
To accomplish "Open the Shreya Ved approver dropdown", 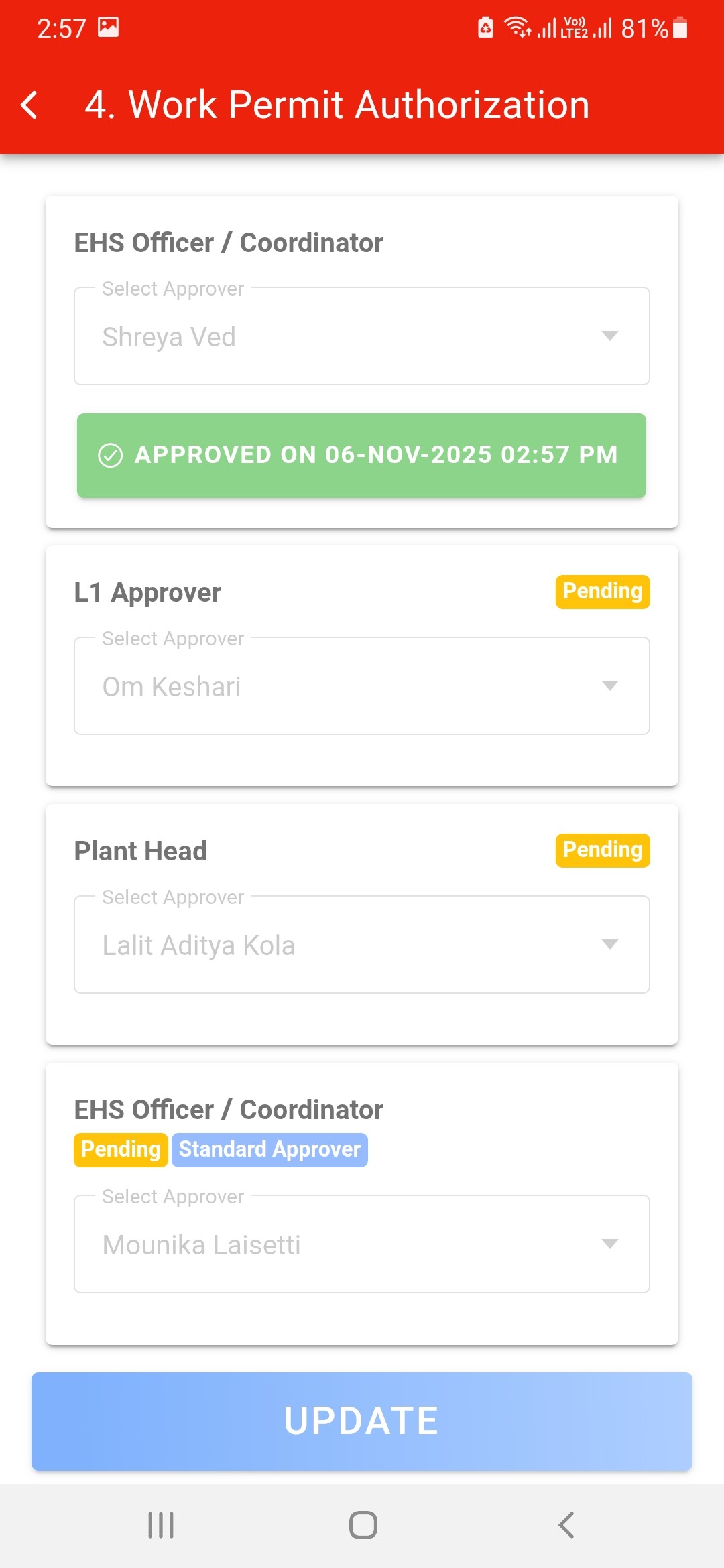I will coord(362,336).
